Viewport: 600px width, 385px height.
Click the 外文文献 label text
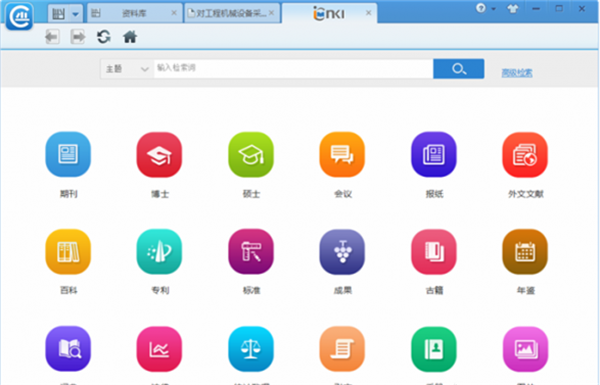point(525,194)
